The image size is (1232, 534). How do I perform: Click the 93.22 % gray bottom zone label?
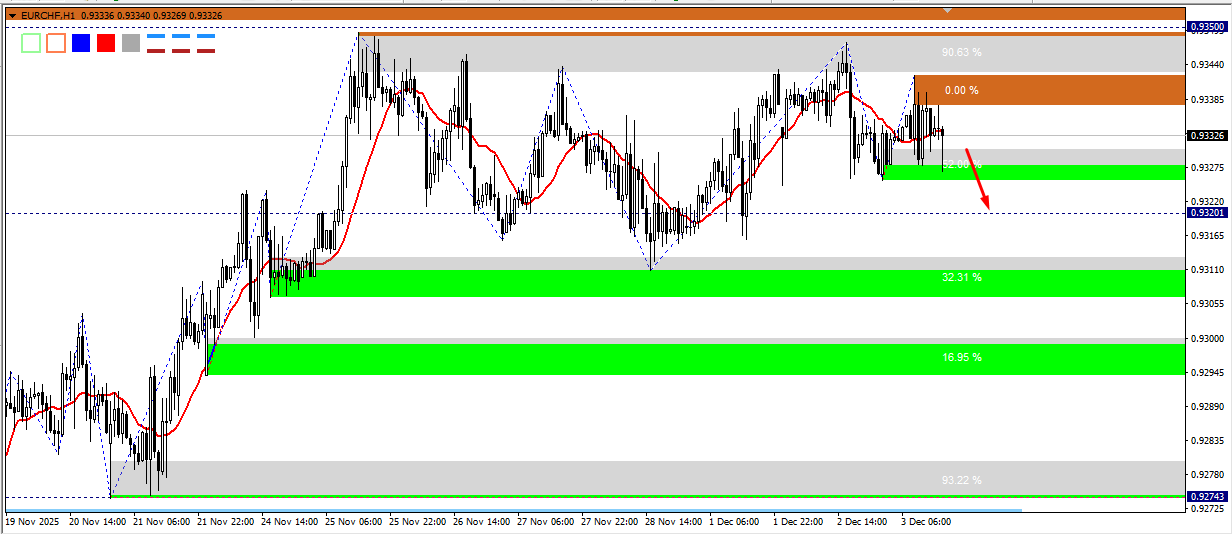(961, 480)
